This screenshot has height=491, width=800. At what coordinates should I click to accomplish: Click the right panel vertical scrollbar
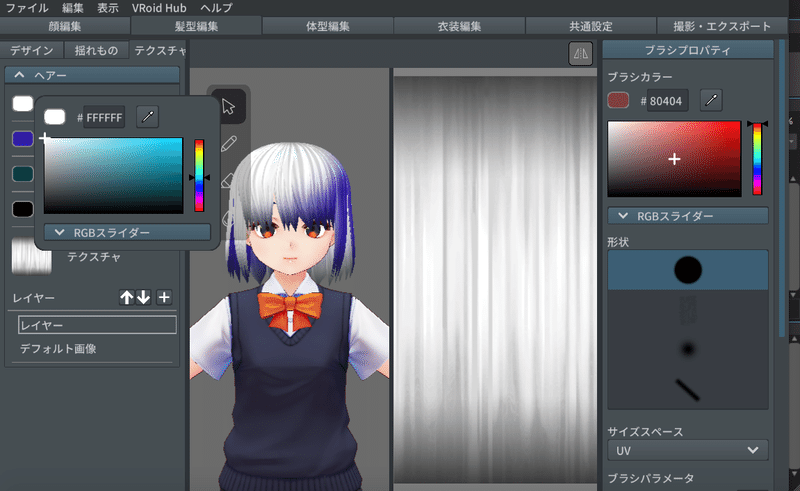tap(783, 189)
